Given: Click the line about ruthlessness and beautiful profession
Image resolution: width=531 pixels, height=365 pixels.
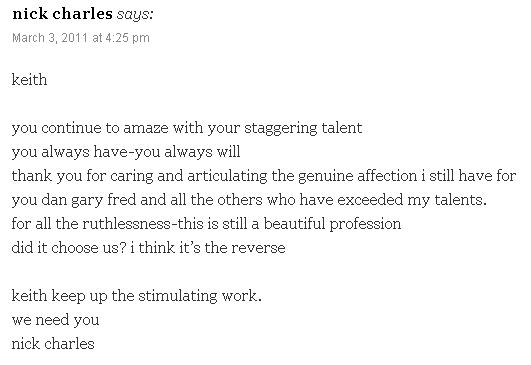Looking at the screenshot, I should pos(206,224).
